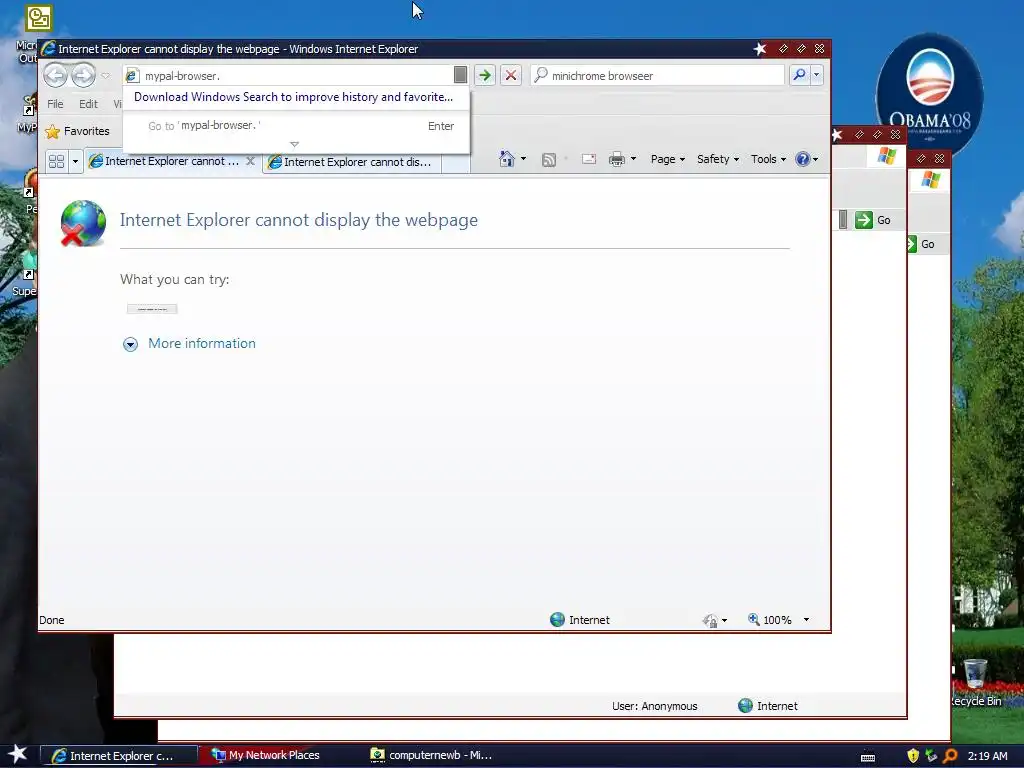Open the tab list dropdown arrow
The image size is (1024, 768).
[x=75, y=161]
